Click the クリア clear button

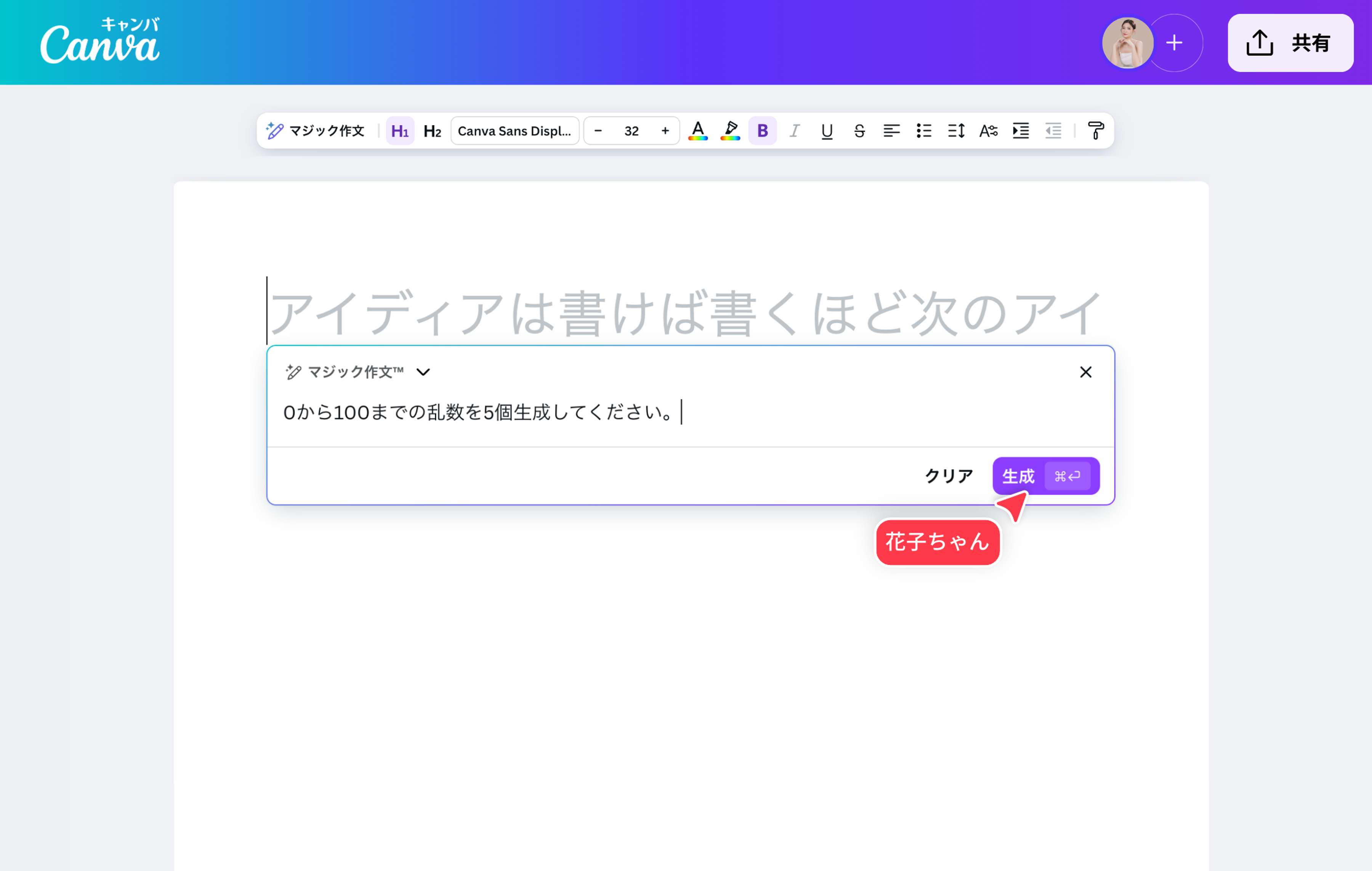949,476
